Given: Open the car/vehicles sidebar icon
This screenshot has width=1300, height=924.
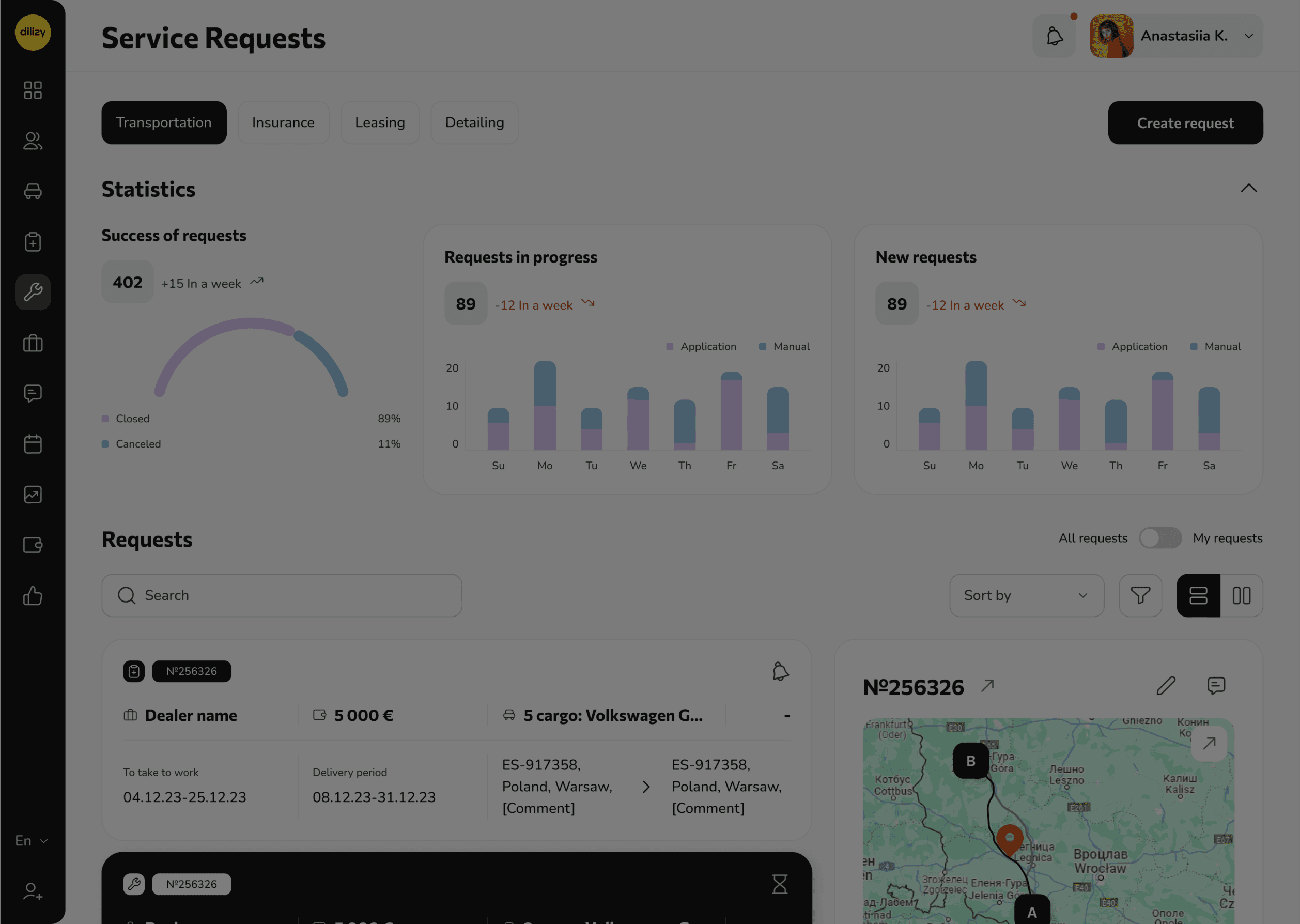Looking at the screenshot, I should coord(33,191).
